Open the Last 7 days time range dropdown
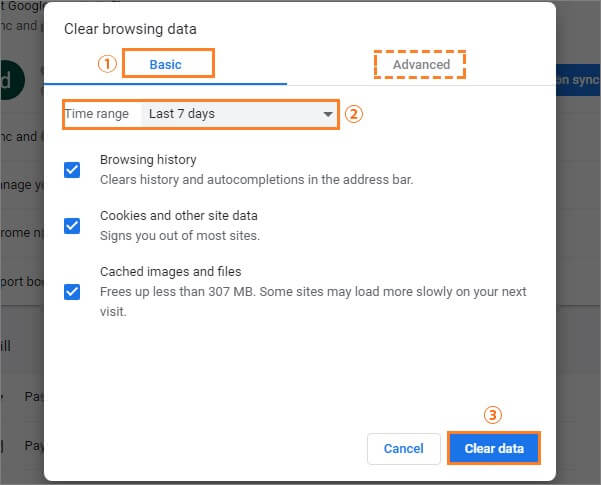 pyautogui.click(x=240, y=114)
